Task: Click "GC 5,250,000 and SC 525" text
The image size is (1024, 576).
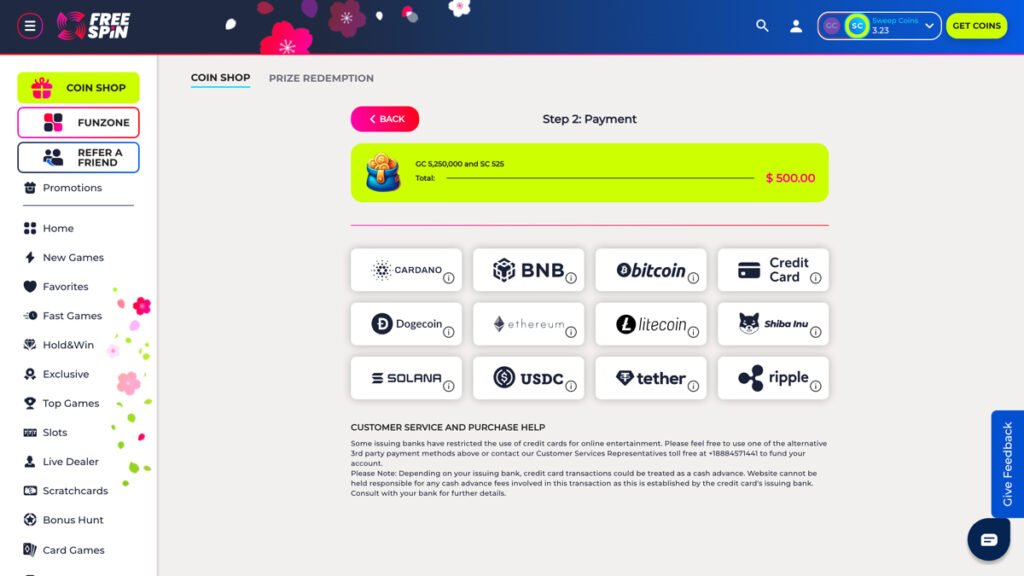Action: coord(460,164)
